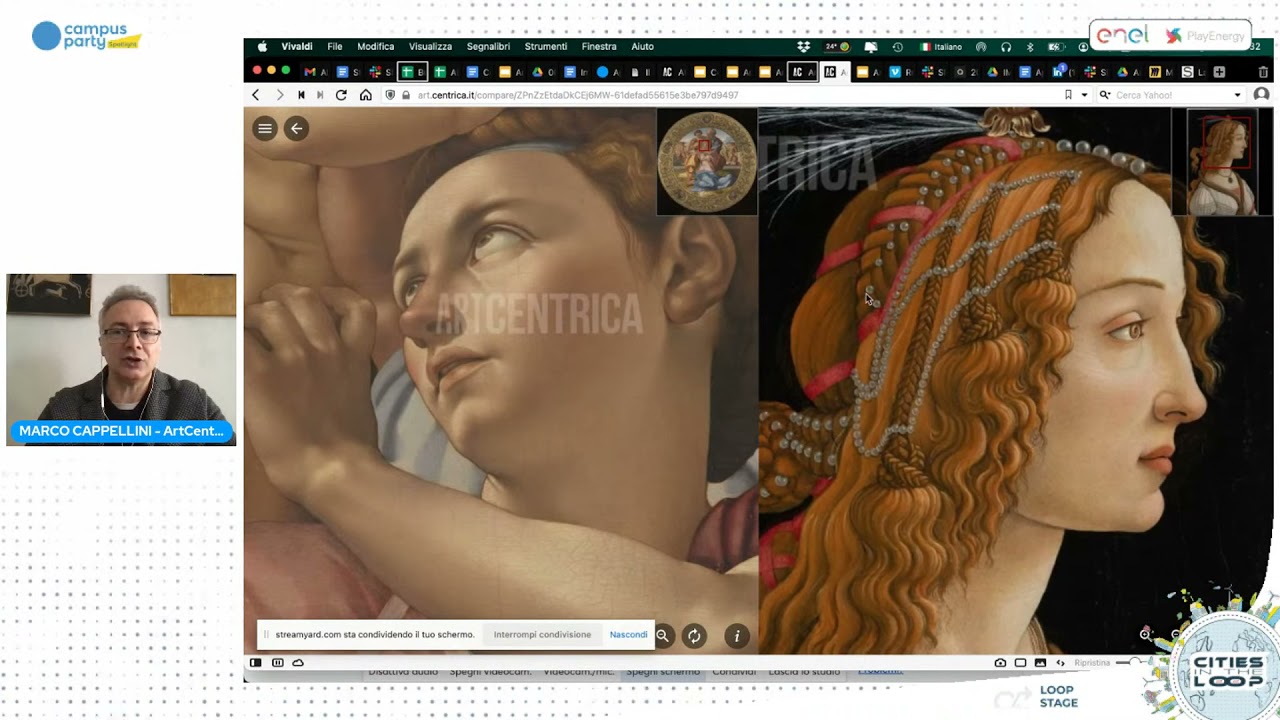Go back one page in Vivaldi

click(x=255, y=95)
